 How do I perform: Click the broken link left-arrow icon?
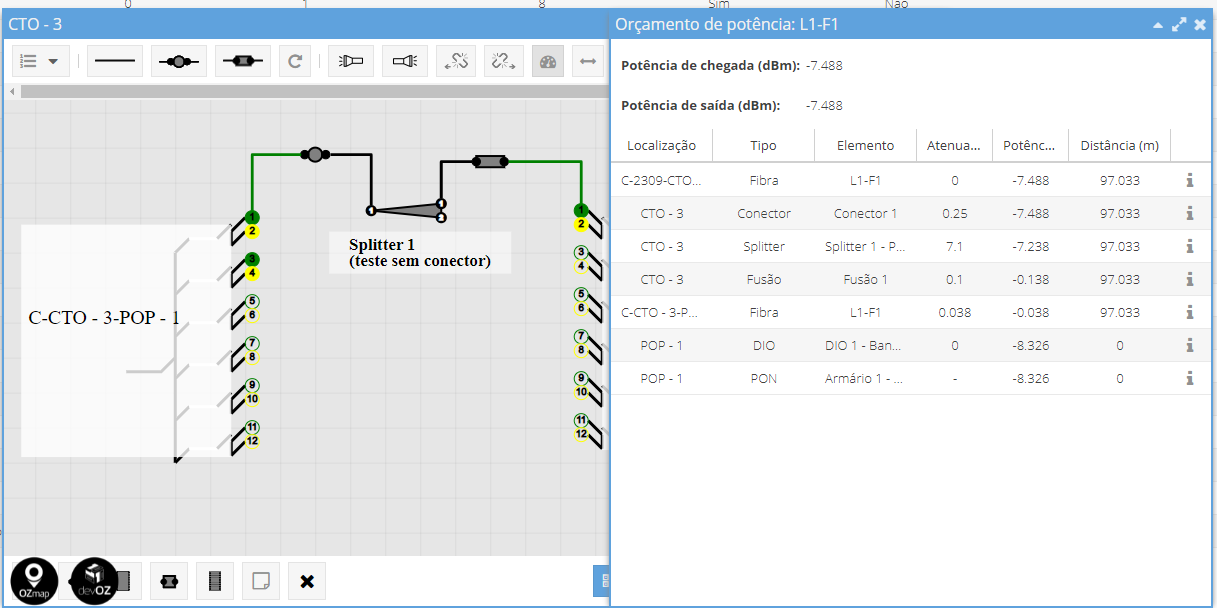click(x=456, y=61)
